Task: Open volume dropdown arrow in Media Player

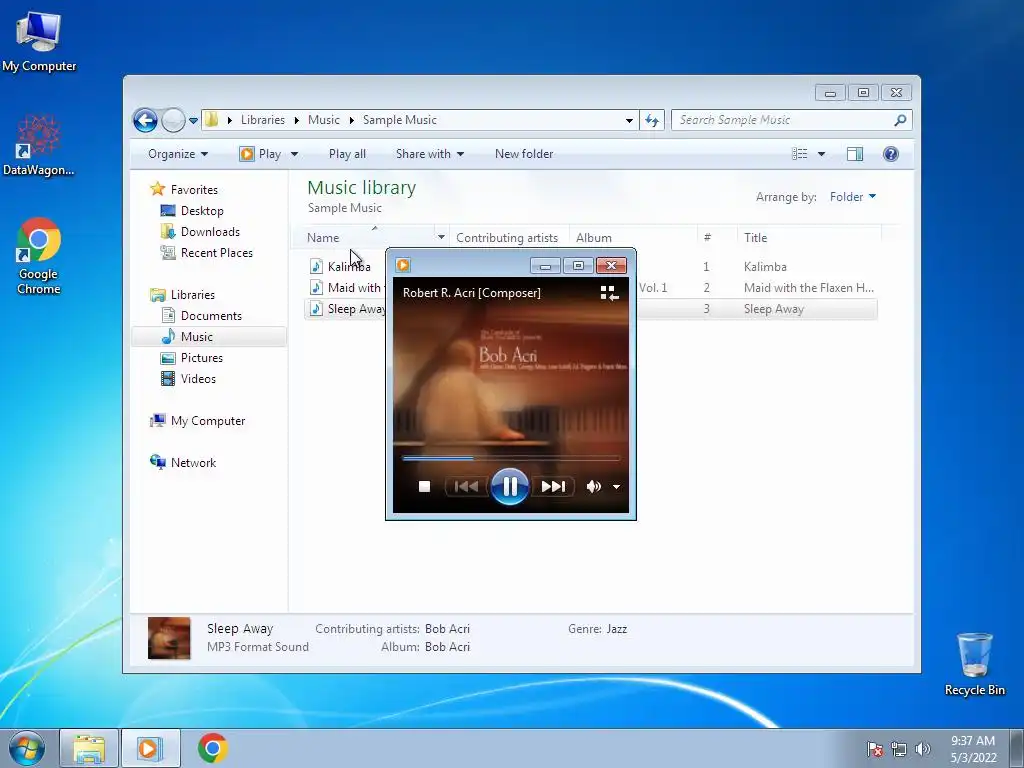Action: 616,487
